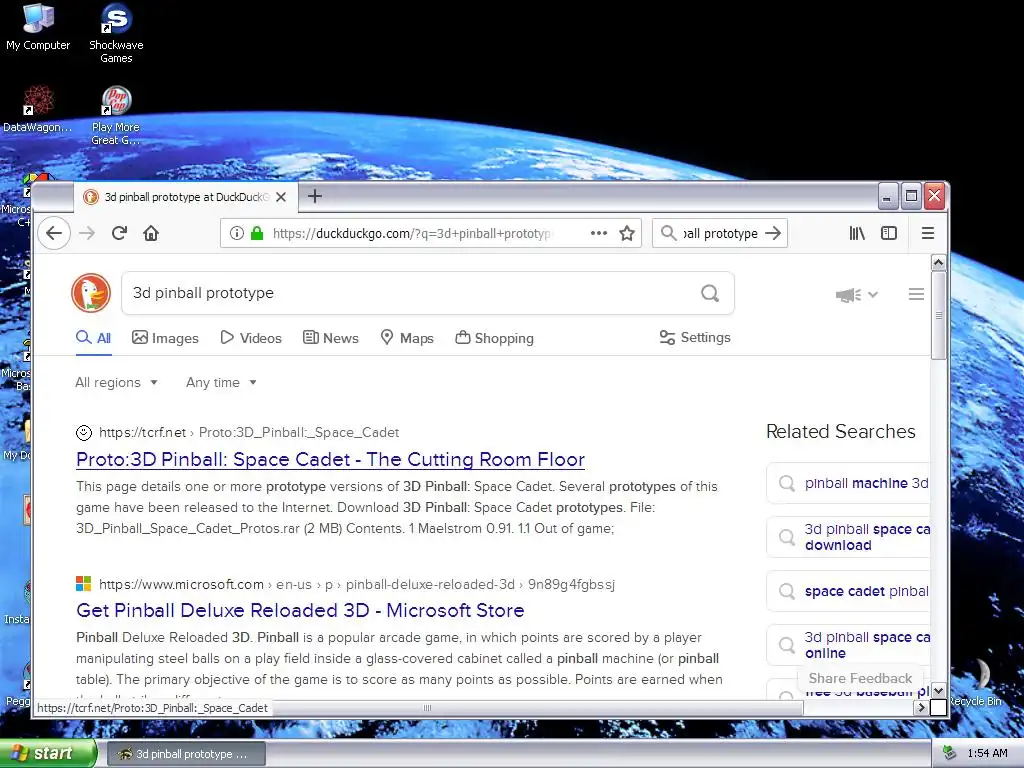
Task: Show site information icon in address bar
Action: pyautogui.click(x=237, y=233)
